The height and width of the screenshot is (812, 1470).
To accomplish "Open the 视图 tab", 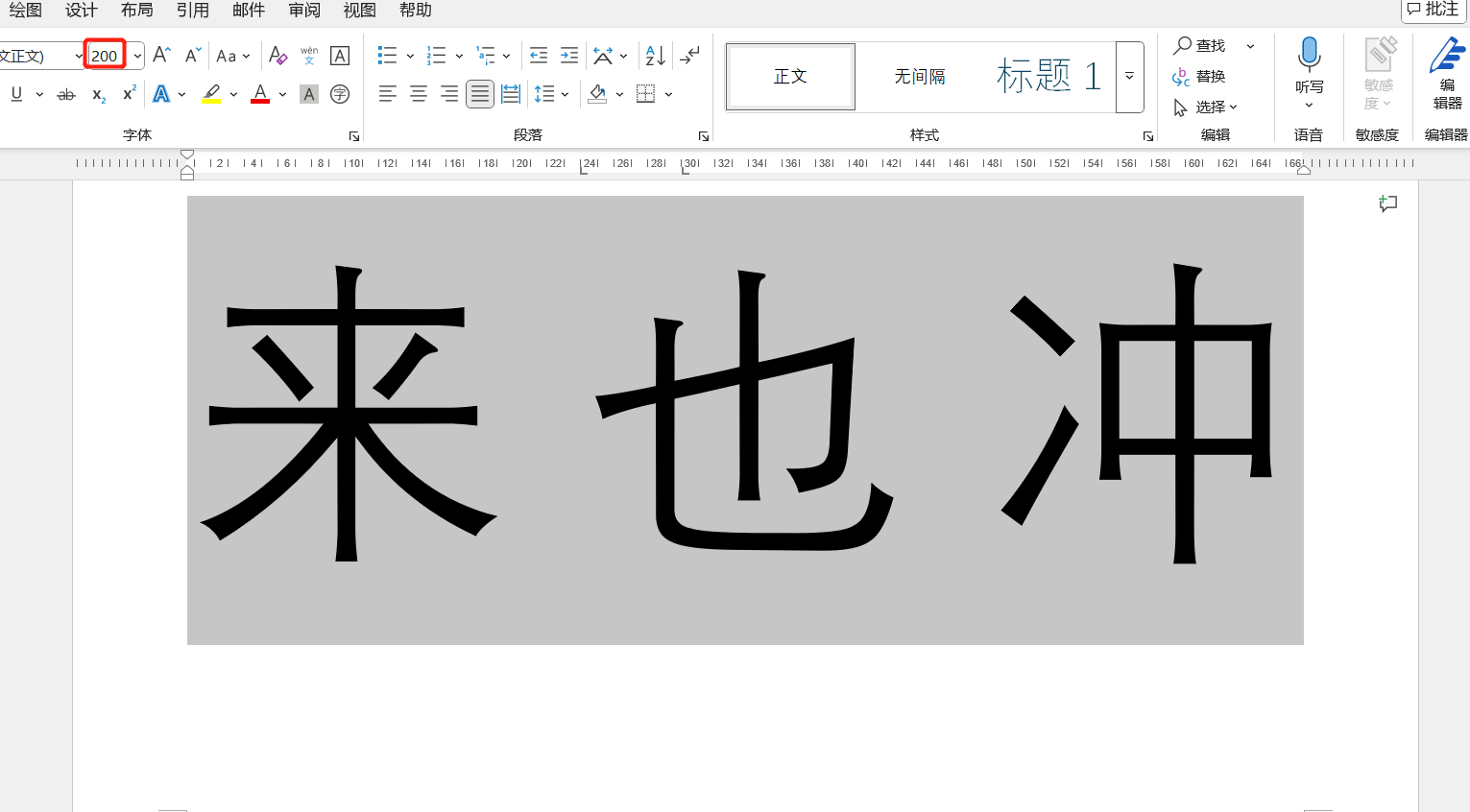I will click(360, 11).
